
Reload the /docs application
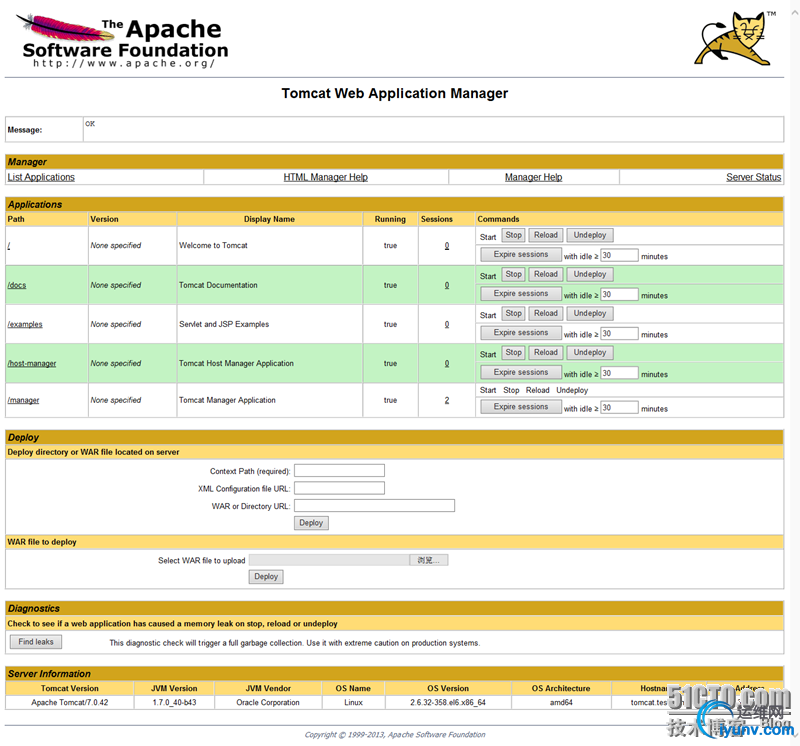[546, 275]
